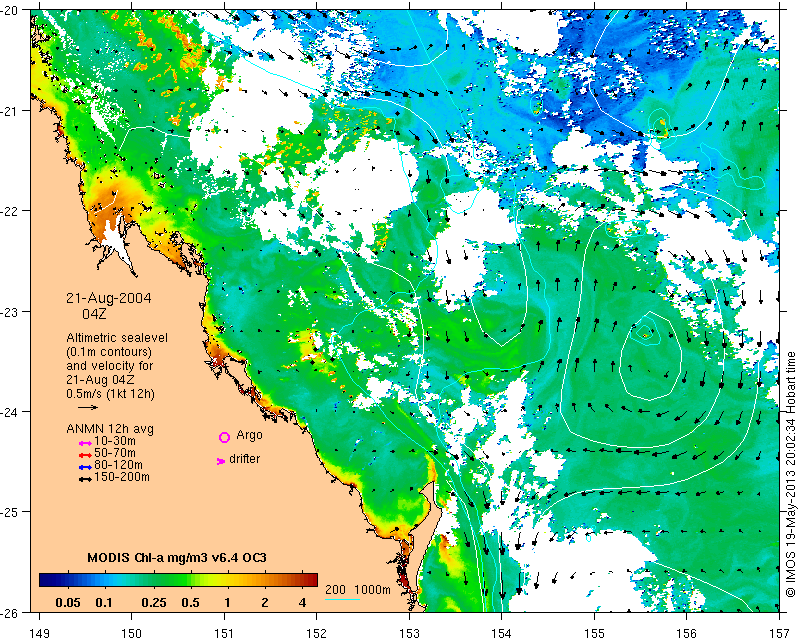This screenshot has width=800, height=640.
Task: Click the chlorophyll colorbar at value 1
Action: point(227,579)
